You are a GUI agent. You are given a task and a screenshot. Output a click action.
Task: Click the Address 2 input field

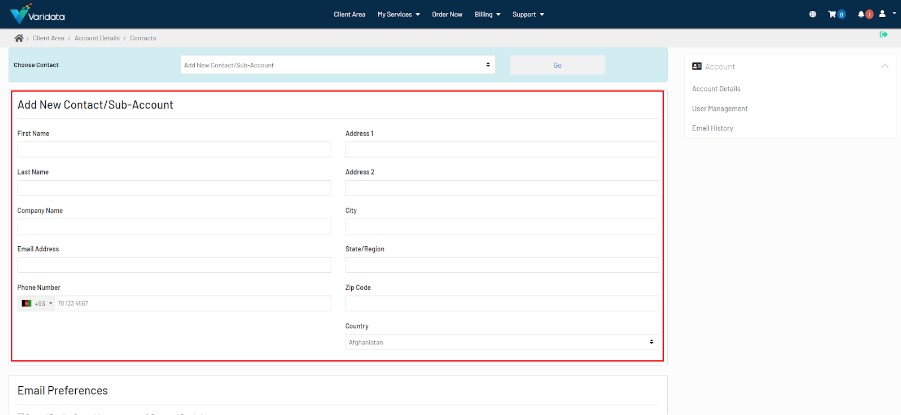click(502, 188)
